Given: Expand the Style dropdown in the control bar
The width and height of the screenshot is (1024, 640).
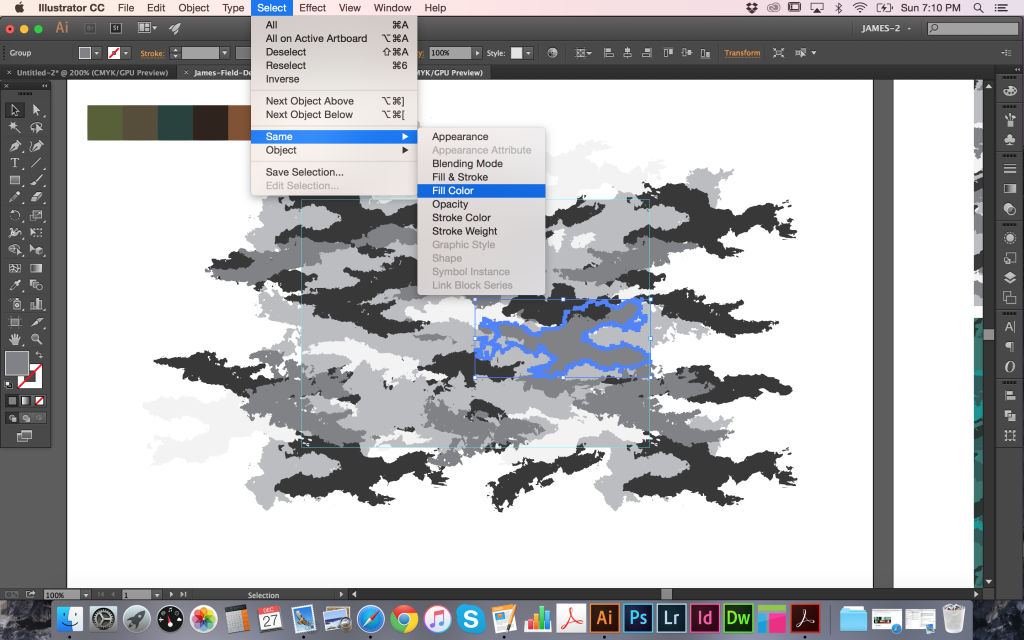Looking at the screenshot, I should click(528, 52).
